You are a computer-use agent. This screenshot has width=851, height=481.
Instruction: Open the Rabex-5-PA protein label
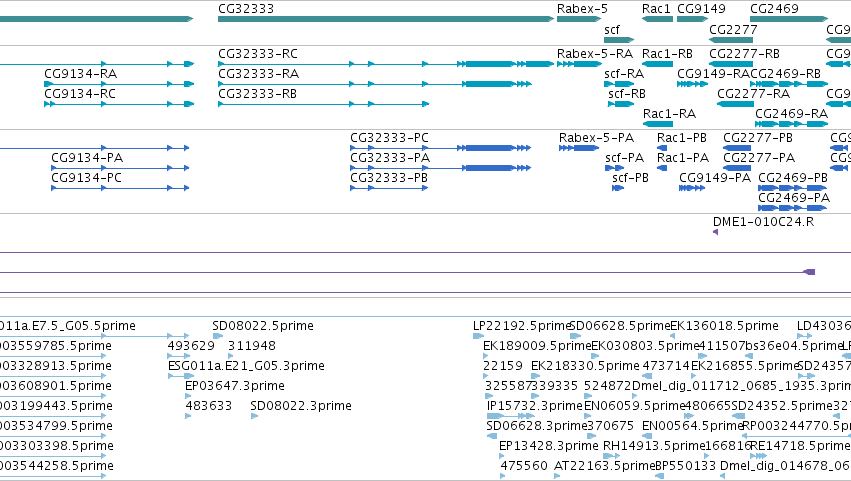coord(596,138)
